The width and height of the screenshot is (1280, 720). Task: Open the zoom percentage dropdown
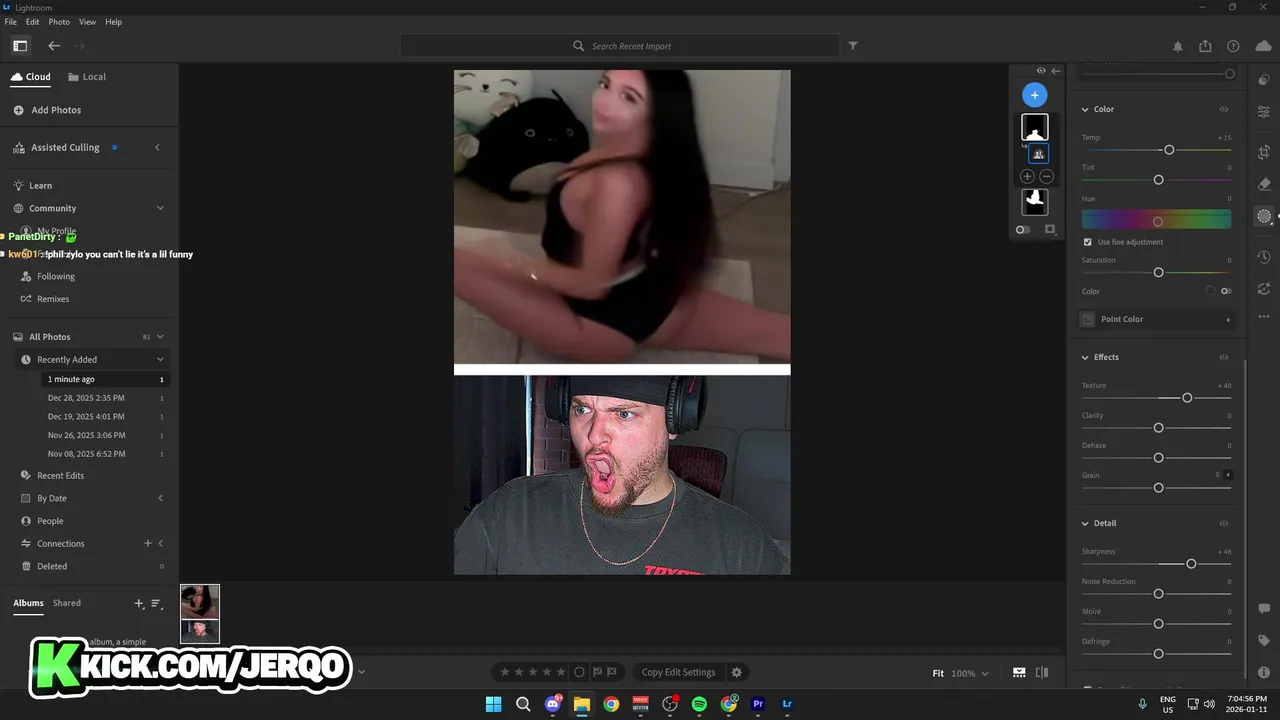(x=969, y=673)
